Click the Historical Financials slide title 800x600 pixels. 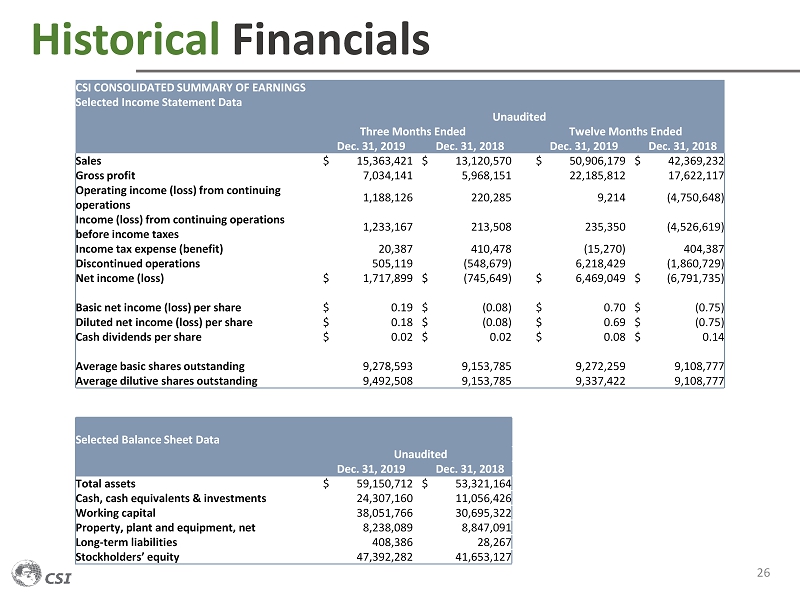[x=231, y=39]
